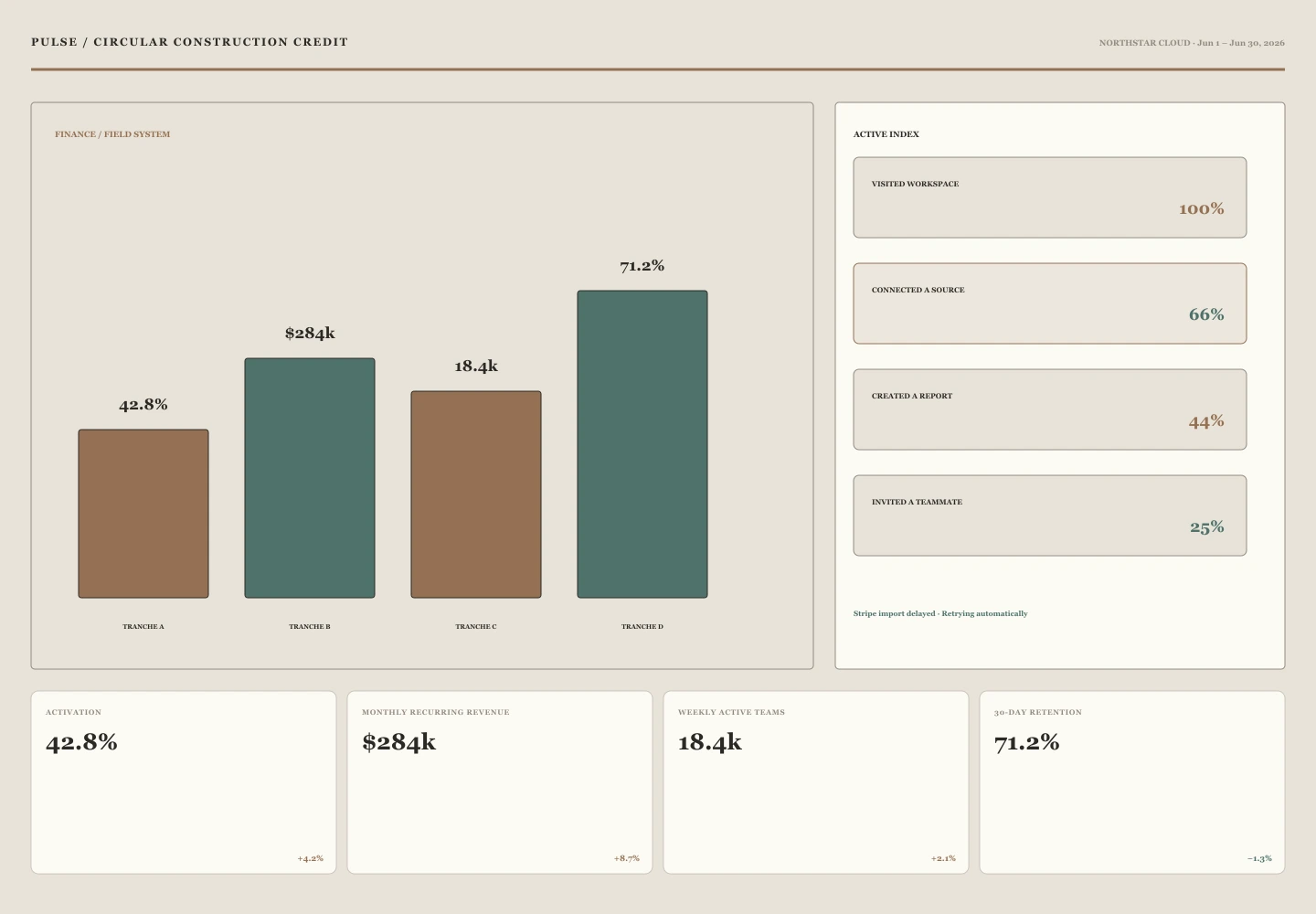
Task: Click the 25% figure for Invited a Teammate
Action: tap(1207, 527)
